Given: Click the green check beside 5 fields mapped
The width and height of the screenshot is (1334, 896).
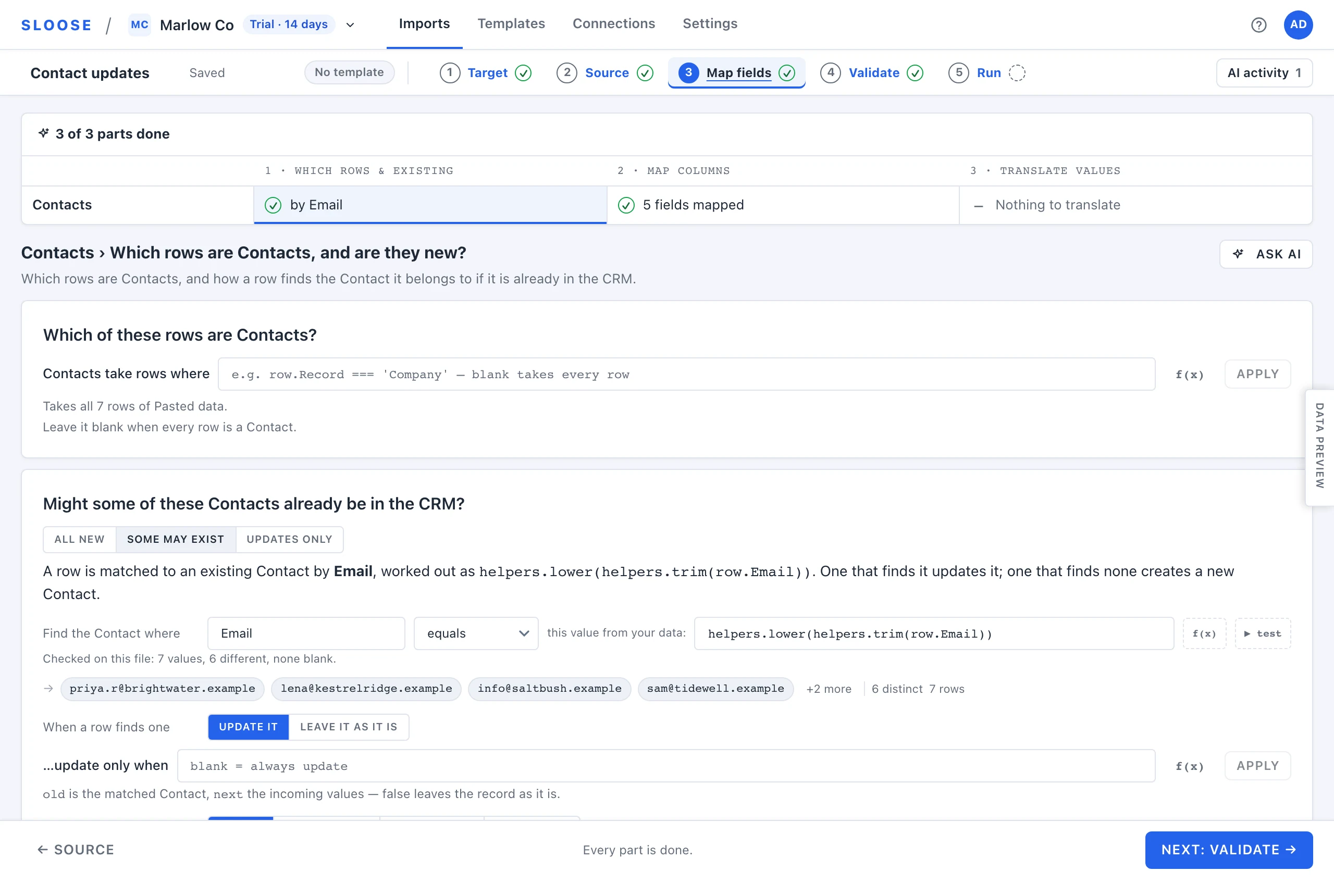Looking at the screenshot, I should (x=626, y=205).
